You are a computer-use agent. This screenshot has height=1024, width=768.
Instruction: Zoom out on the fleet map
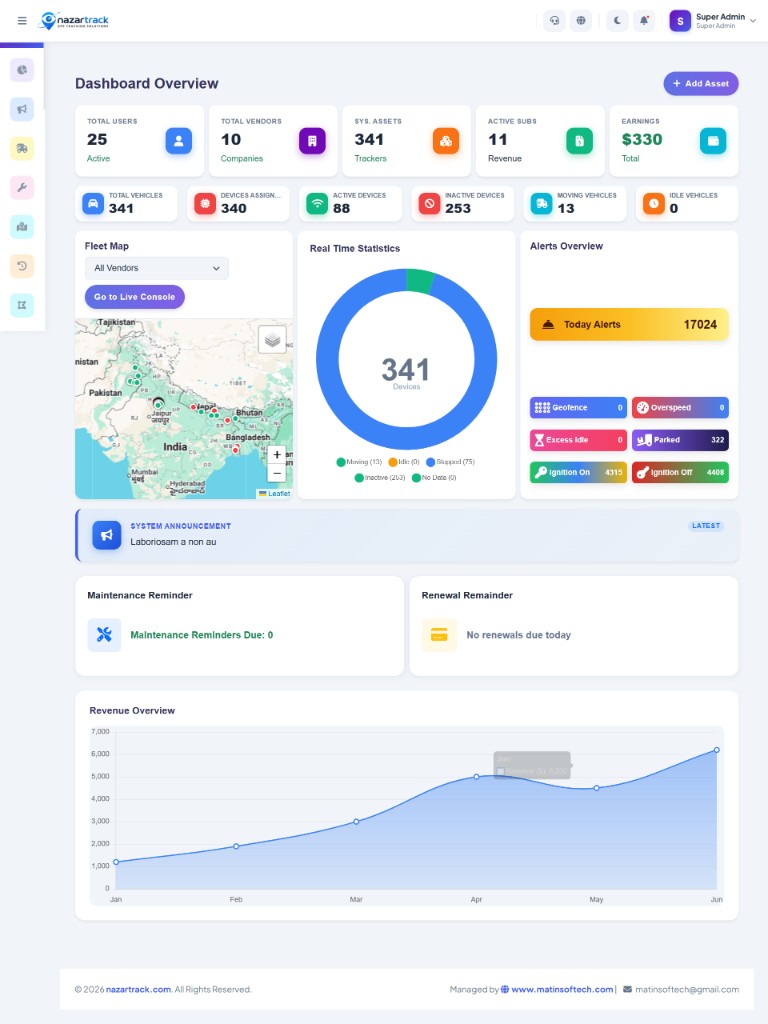(x=277, y=473)
